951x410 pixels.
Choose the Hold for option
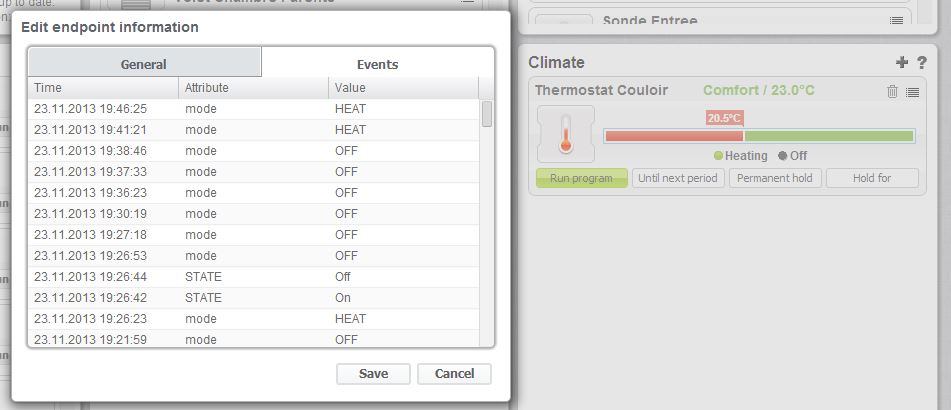pos(872,178)
